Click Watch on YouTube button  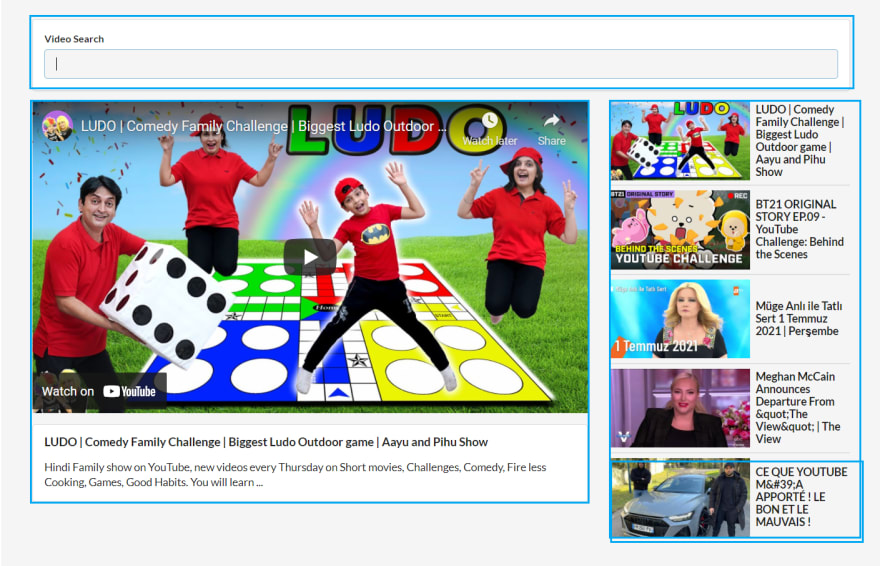99,392
